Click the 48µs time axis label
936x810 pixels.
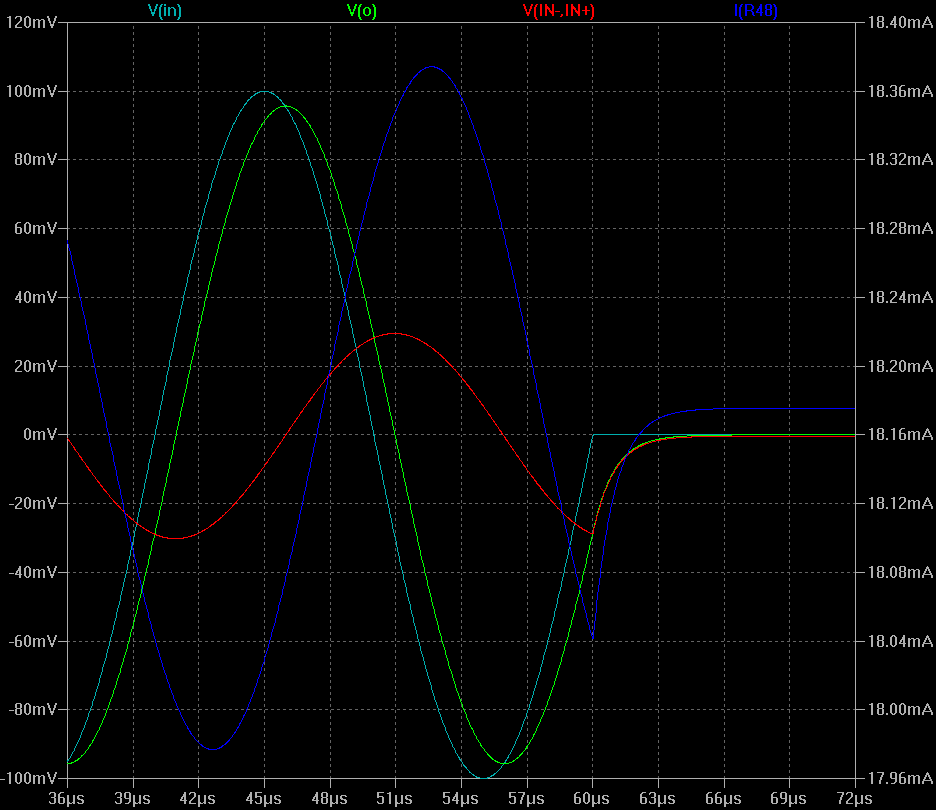(329, 799)
